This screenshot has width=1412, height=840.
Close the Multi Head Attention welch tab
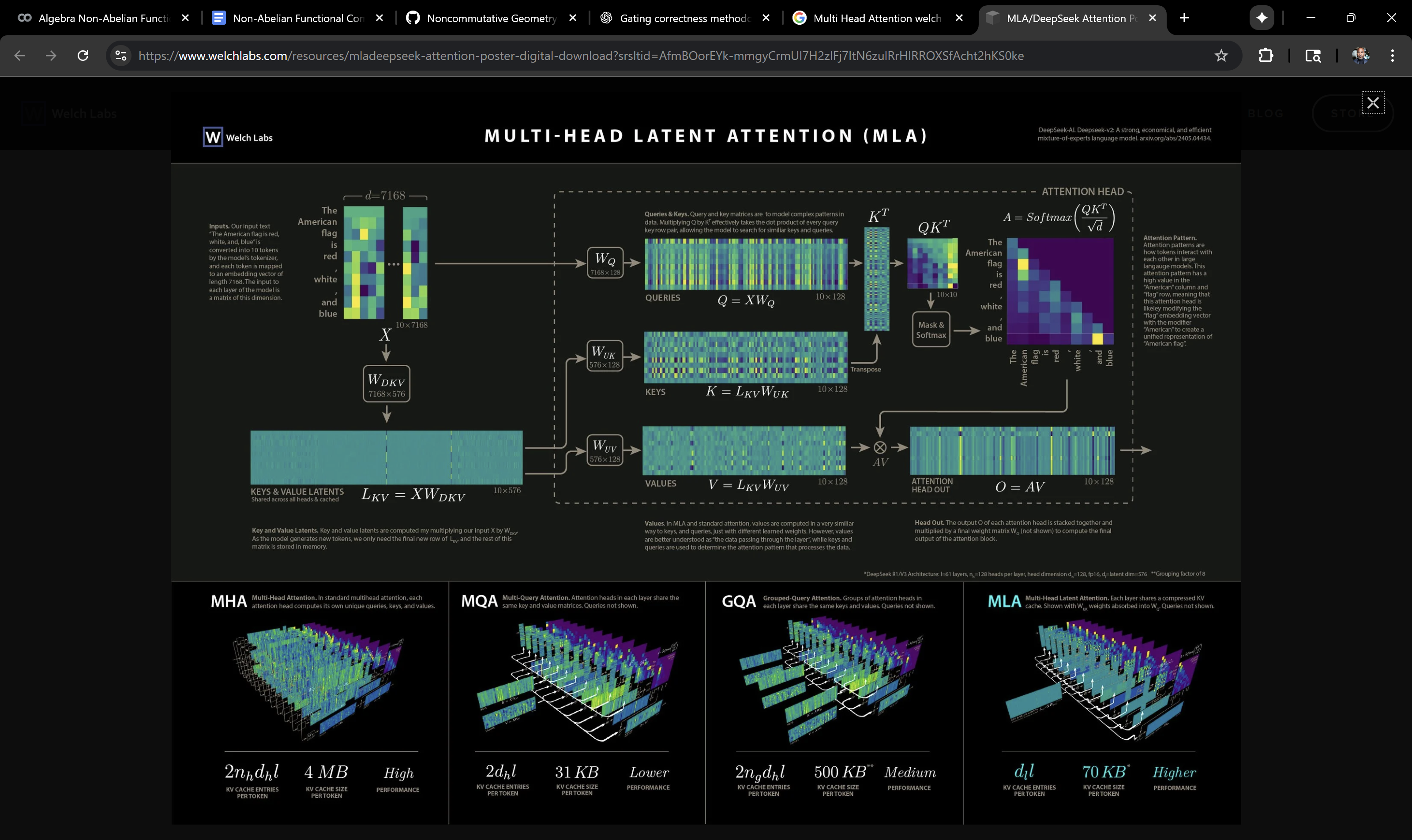959,18
